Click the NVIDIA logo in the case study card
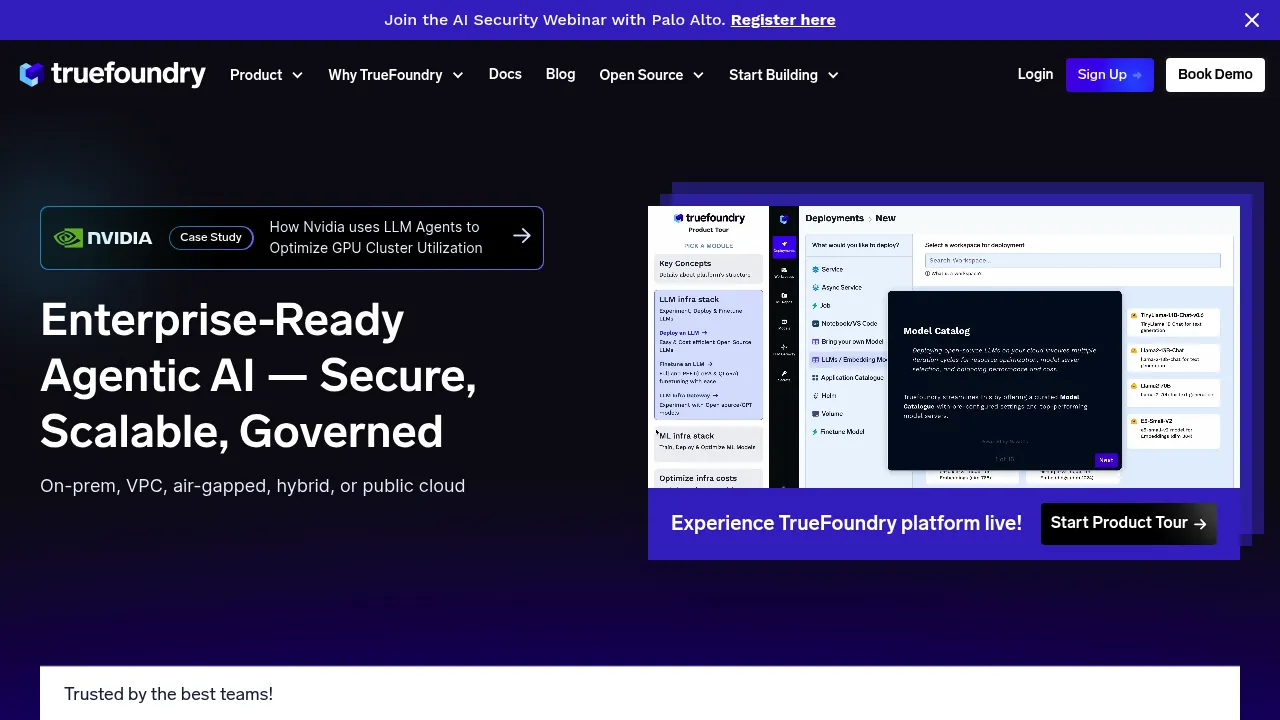The height and width of the screenshot is (720, 1280). (103, 238)
